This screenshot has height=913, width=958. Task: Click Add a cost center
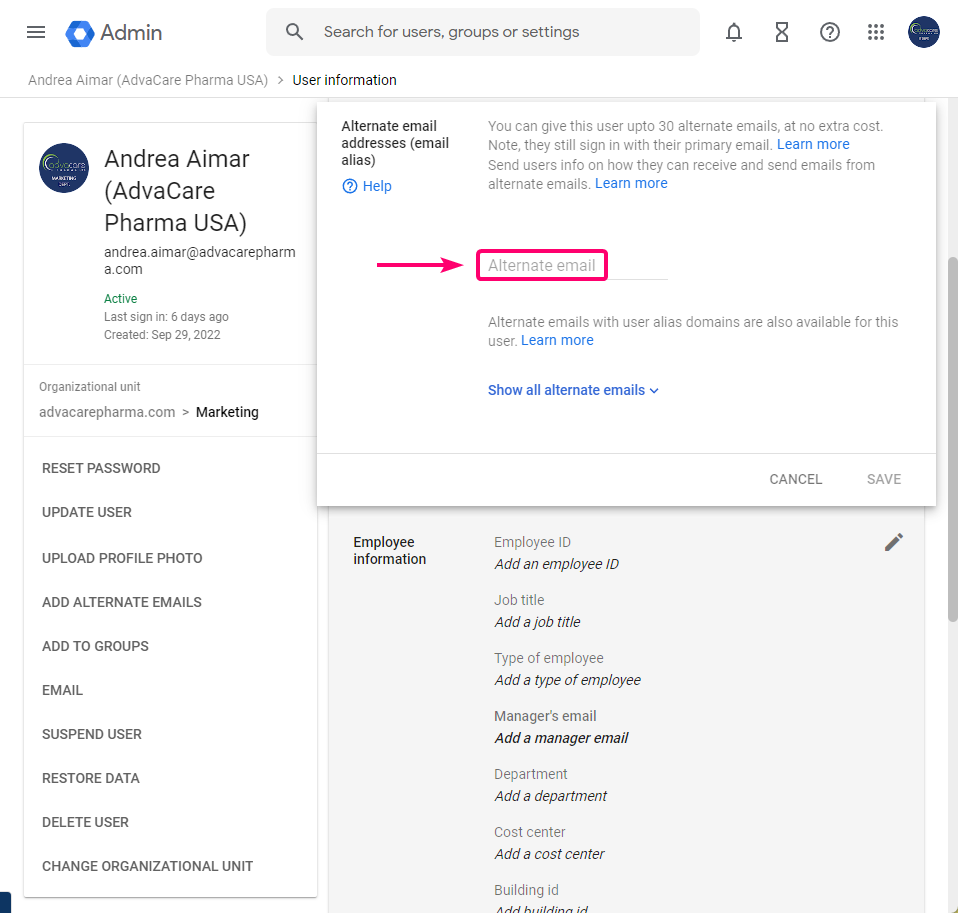549,854
